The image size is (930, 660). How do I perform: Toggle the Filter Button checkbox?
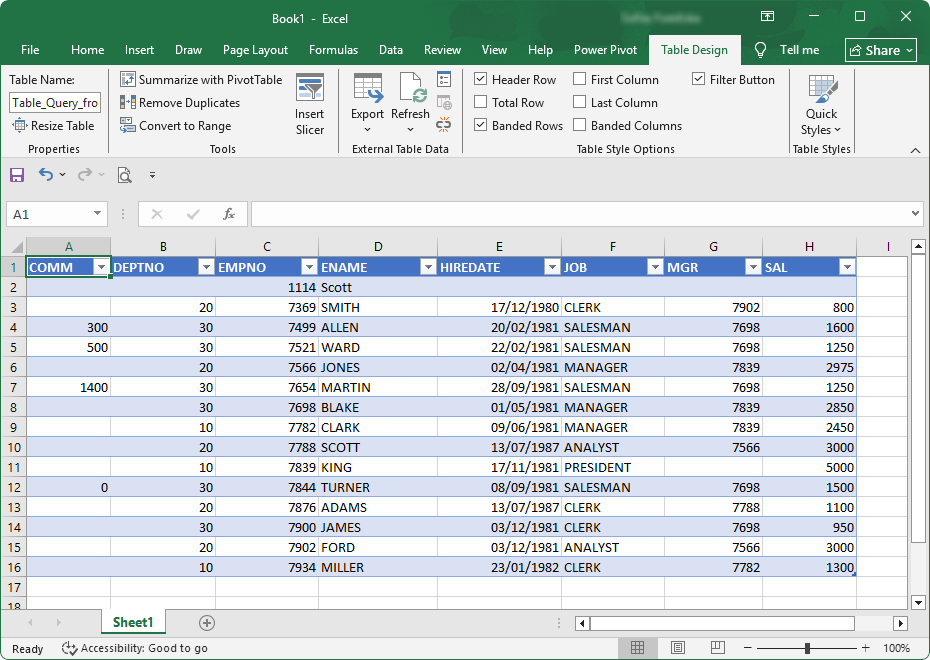click(699, 79)
